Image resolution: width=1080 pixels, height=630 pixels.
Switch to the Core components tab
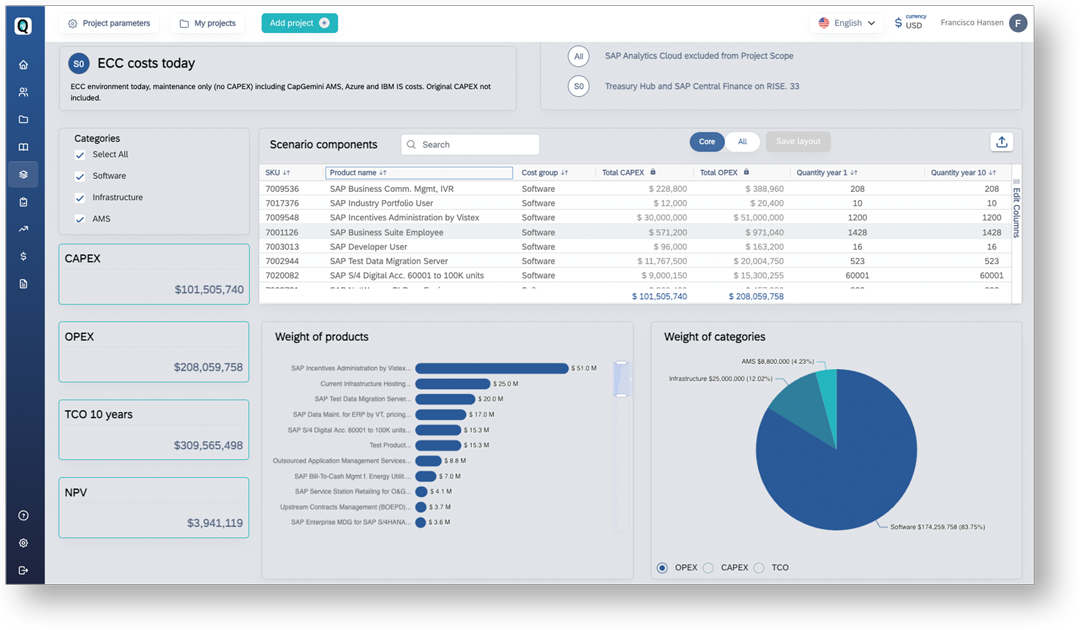[707, 142]
